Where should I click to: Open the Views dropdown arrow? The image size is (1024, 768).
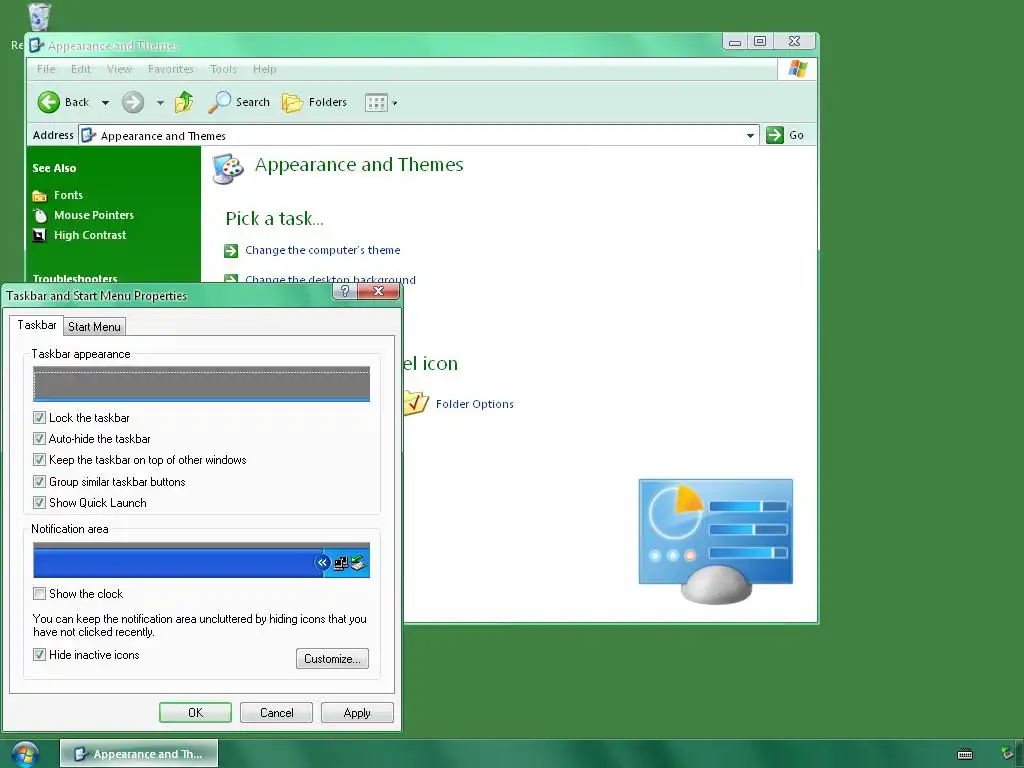point(394,103)
